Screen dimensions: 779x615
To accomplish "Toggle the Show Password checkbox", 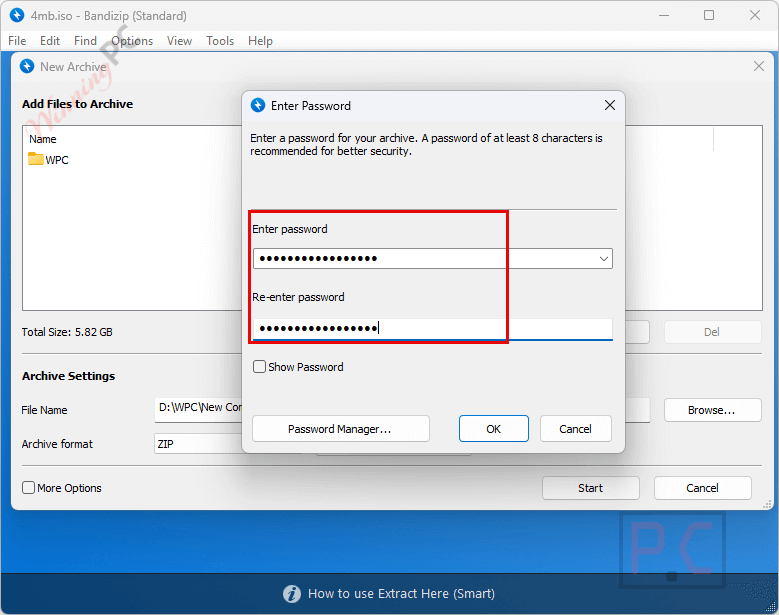I will 259,367.
